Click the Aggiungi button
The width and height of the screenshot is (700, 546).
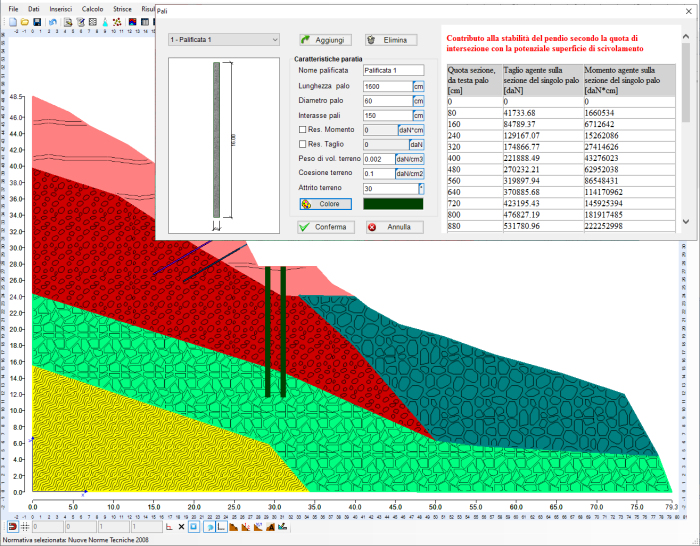pos(324,40)
